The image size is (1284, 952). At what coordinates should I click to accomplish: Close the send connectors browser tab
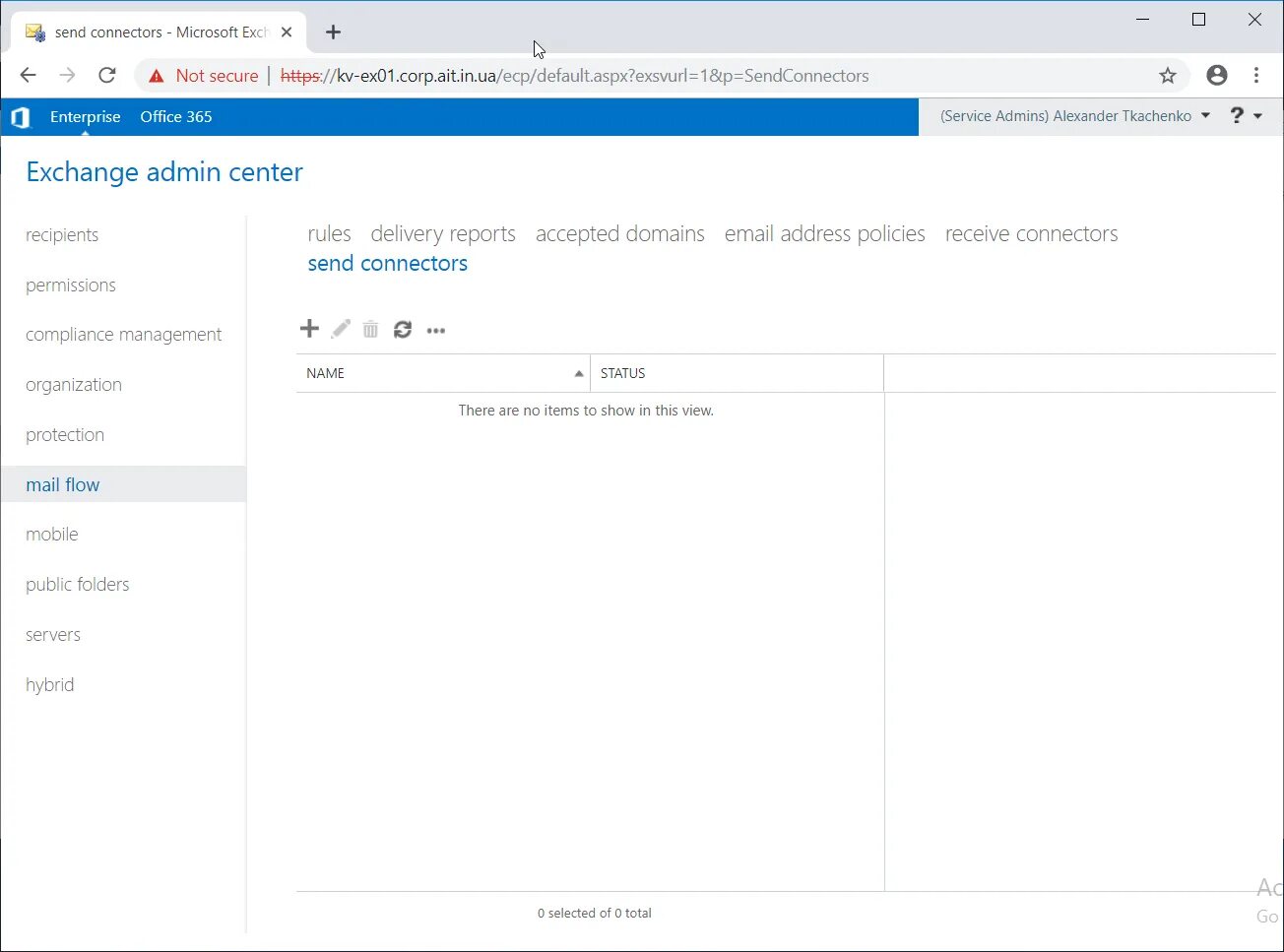287,32
